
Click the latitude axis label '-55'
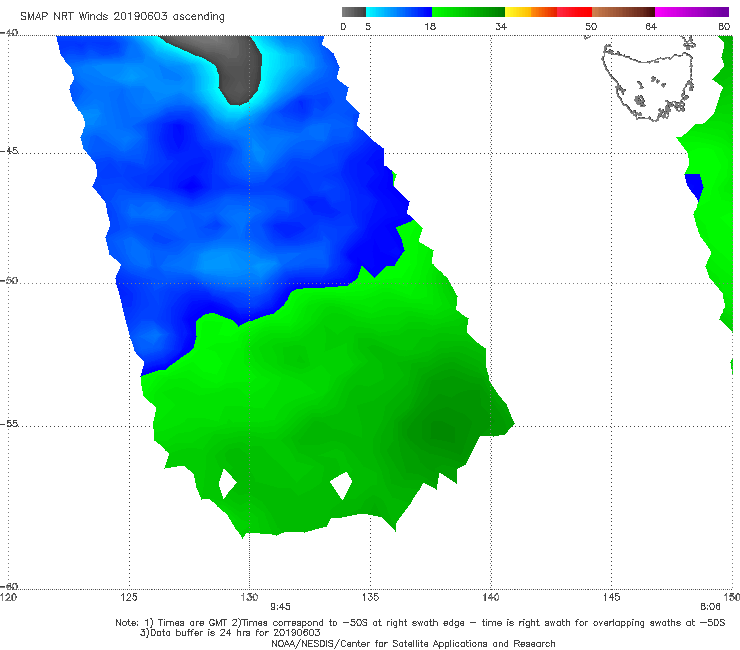click(9, 423)
